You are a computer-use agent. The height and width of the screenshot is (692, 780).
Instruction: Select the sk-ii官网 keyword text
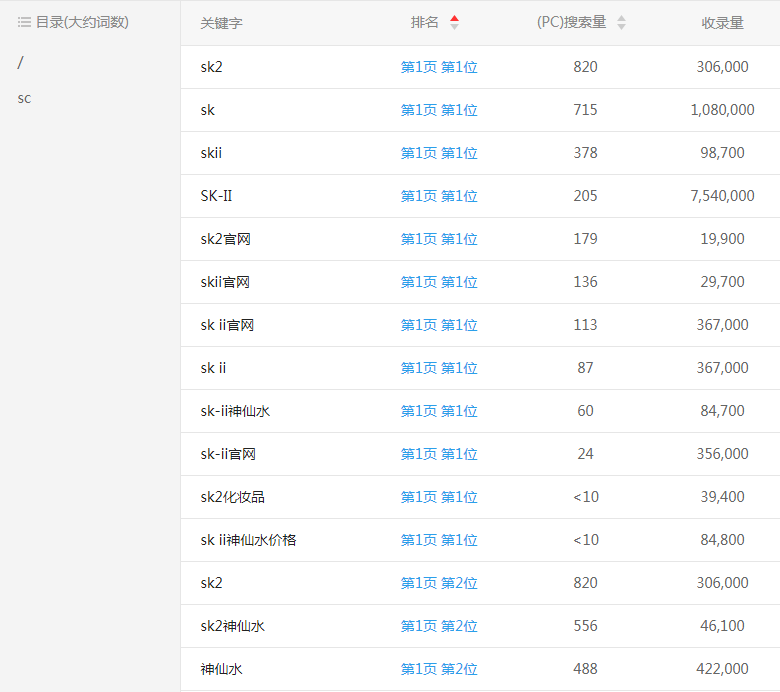point(228,454)
